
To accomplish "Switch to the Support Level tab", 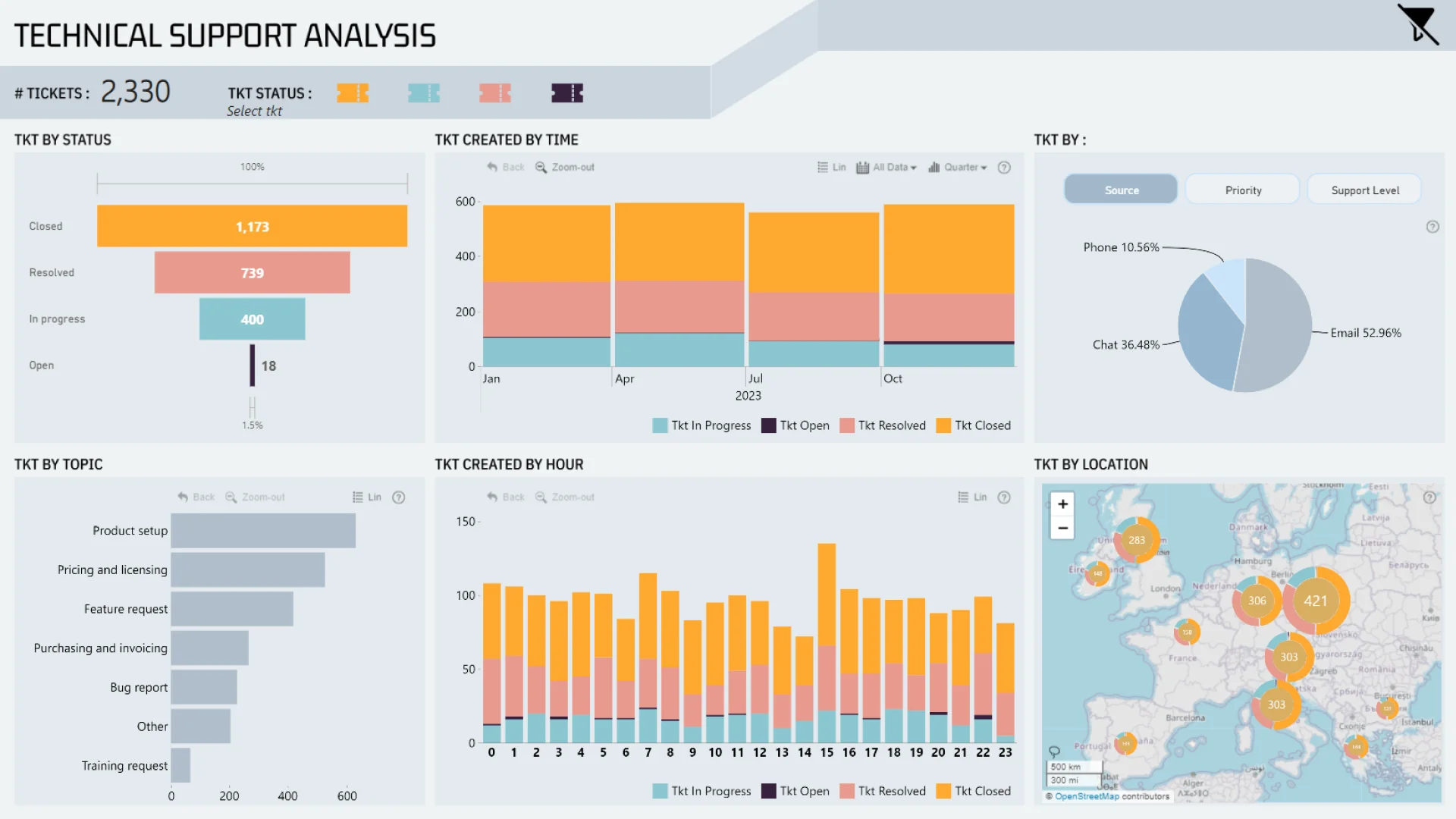I will point(1365,190).
